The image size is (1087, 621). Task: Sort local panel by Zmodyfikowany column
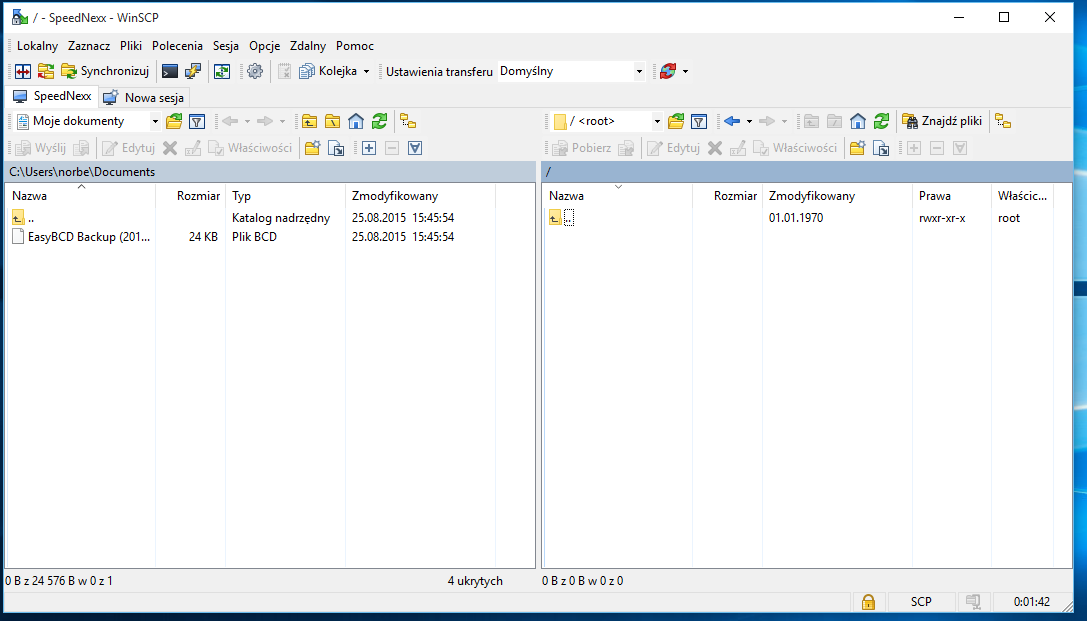tap(420, 196)
